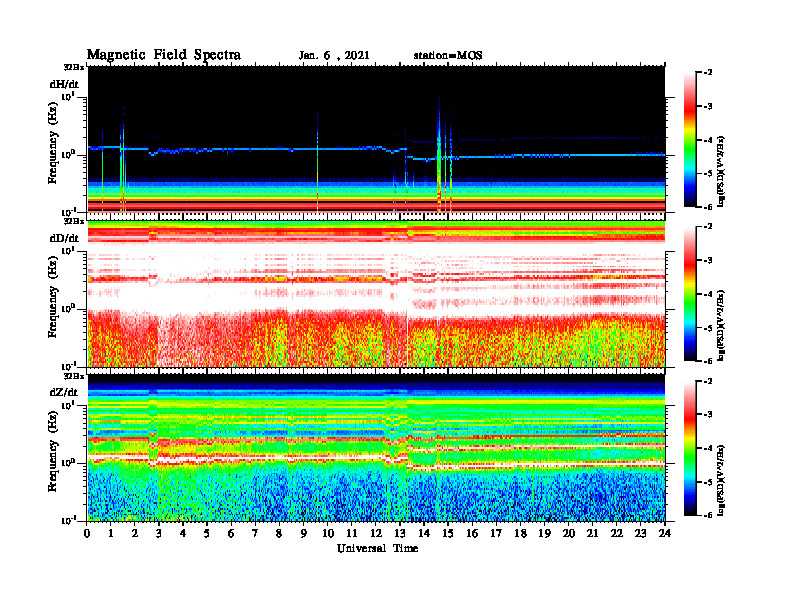The image size is (792, 612).
Task: Click the -6 tick on dD/dt colorbar
Action: point(709,361)
